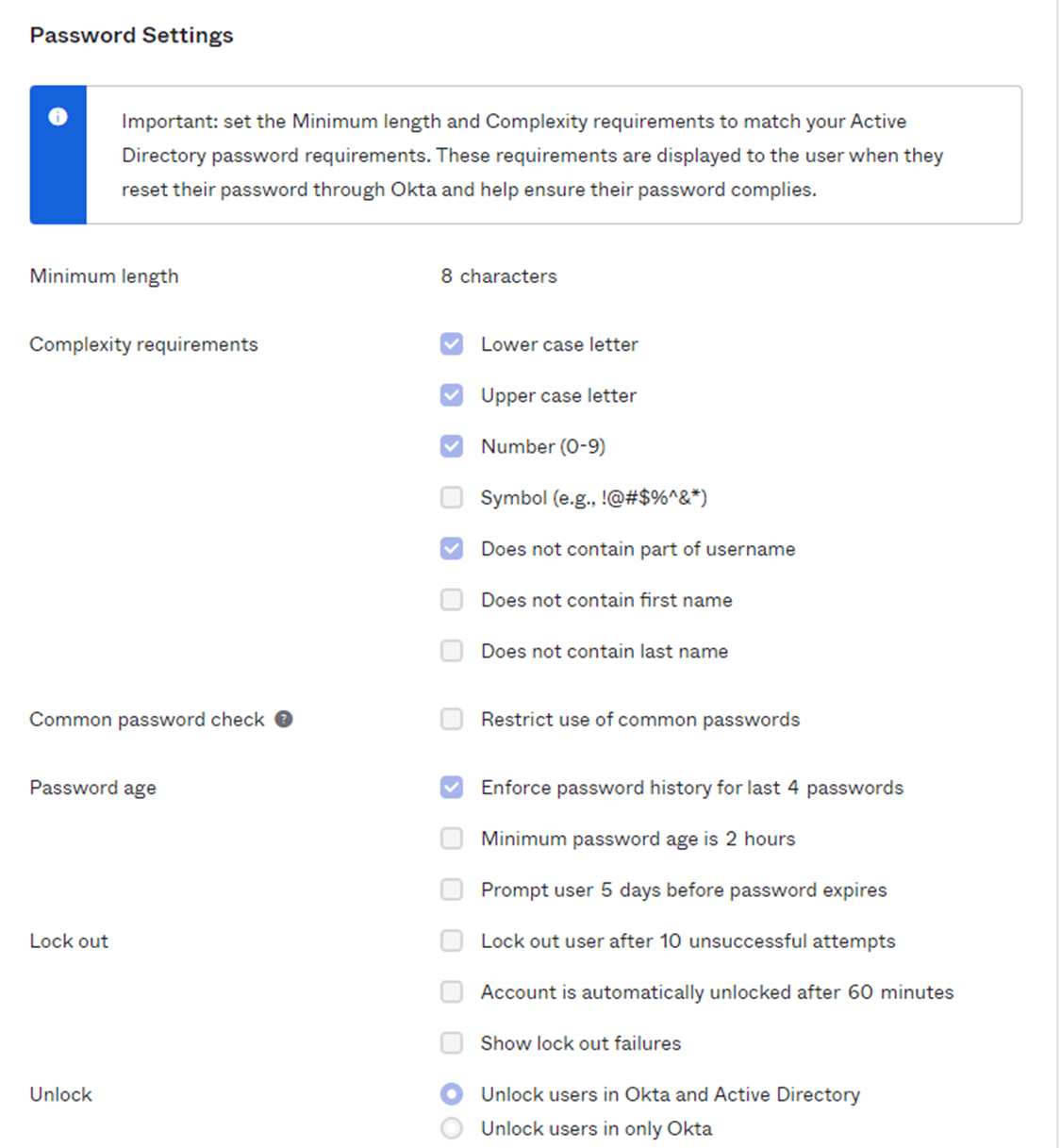The width and height of the screenshot is (1061, 1148).
Task: Toggle the Number (0-9) checkbox
Action: pos(452,446)
